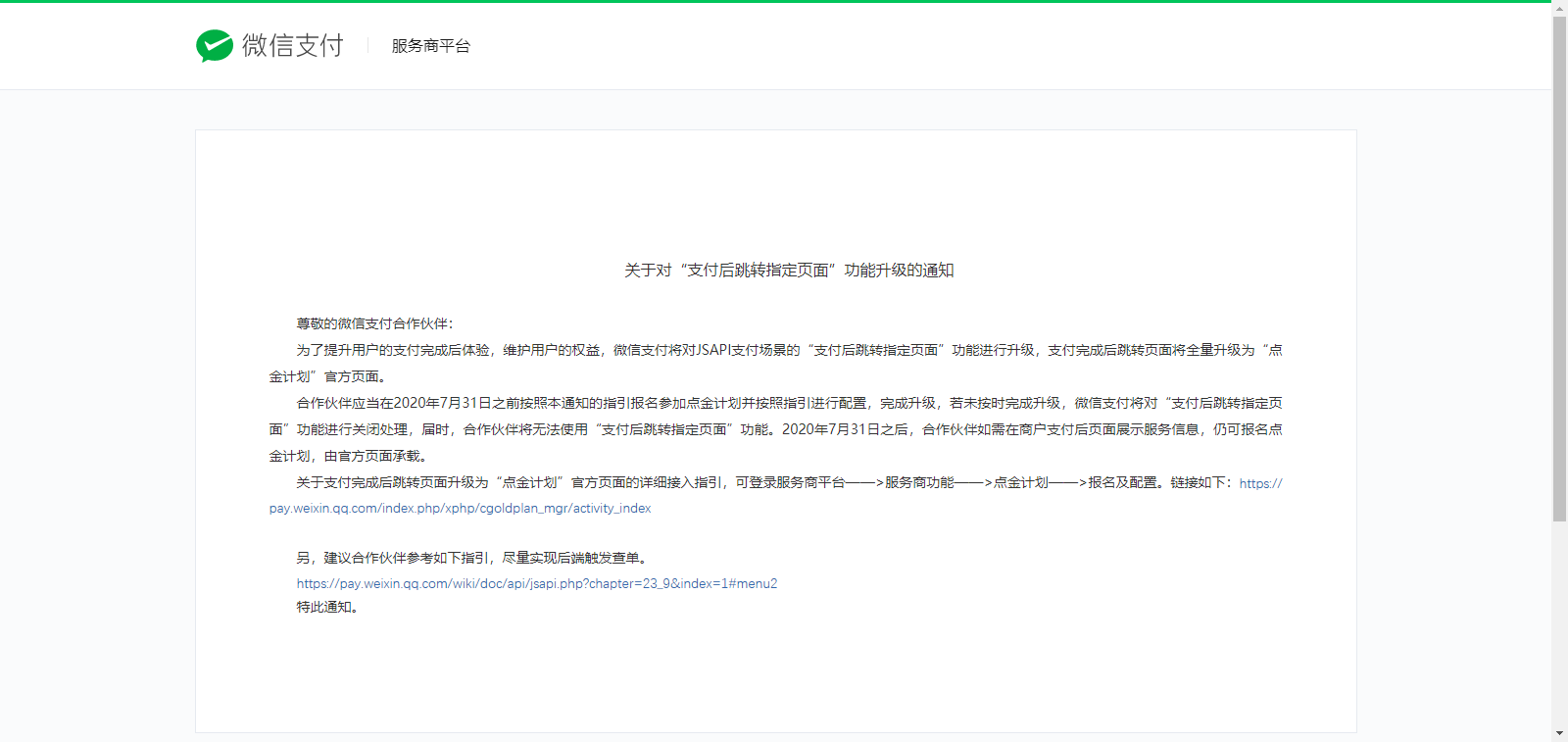Screen dimensions: 1568x742
Task: Click the closing line 特此通知
Action: click(328, 607)
